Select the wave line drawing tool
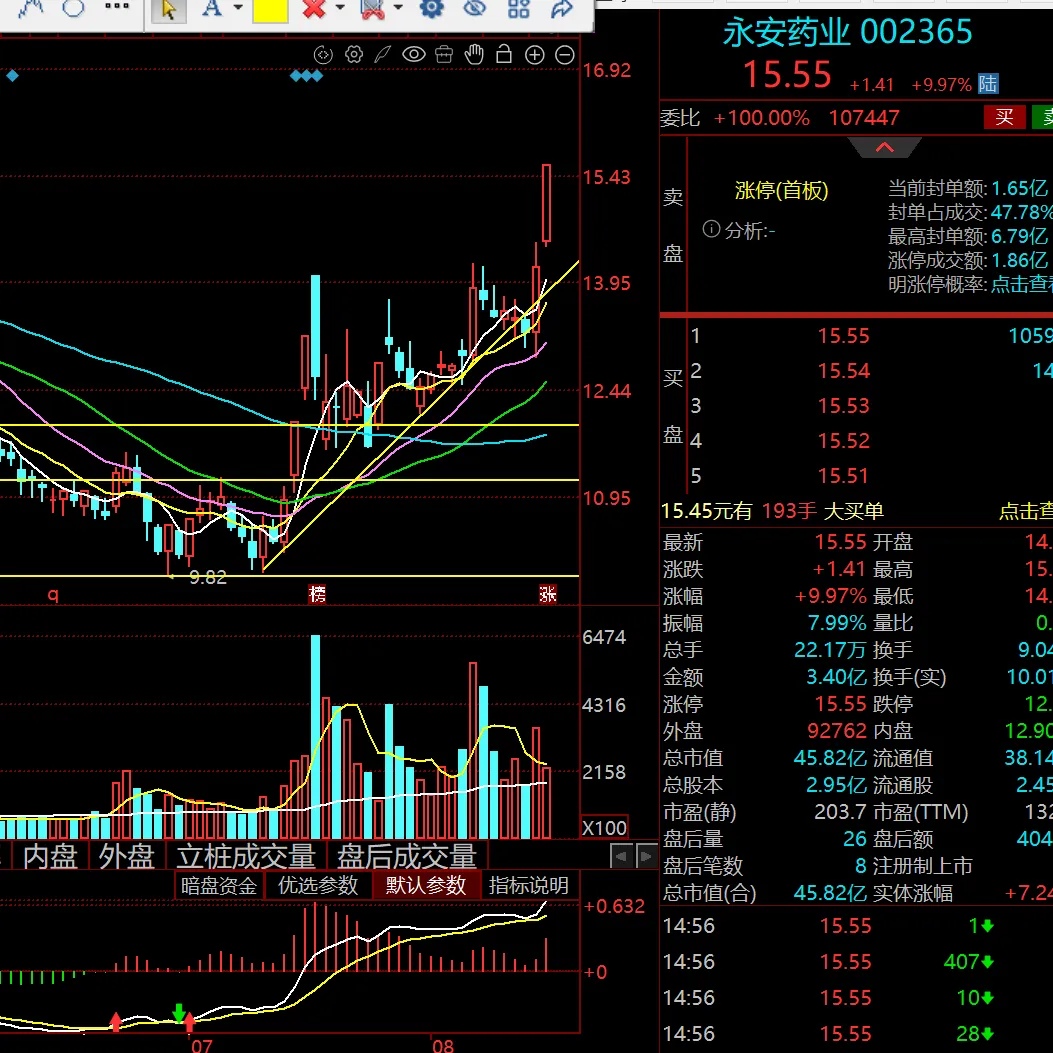 click(30, 8)
